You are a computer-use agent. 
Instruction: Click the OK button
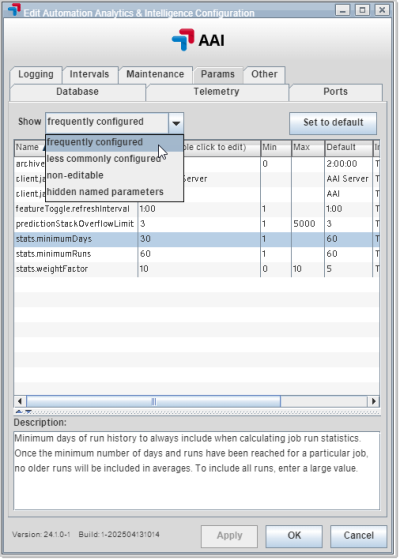point(294,536)
